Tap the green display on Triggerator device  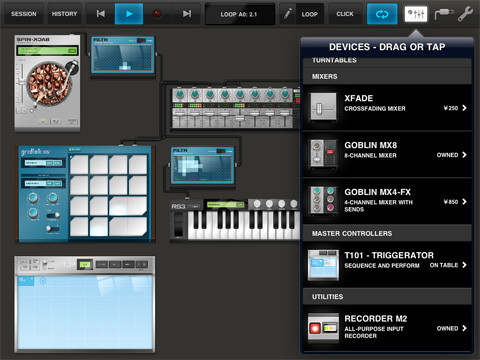click(85, 265)
